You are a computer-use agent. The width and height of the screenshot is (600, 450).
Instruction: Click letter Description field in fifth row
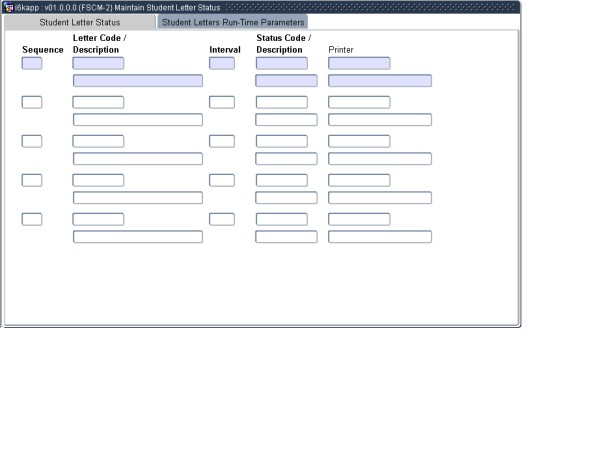point(138,237)
